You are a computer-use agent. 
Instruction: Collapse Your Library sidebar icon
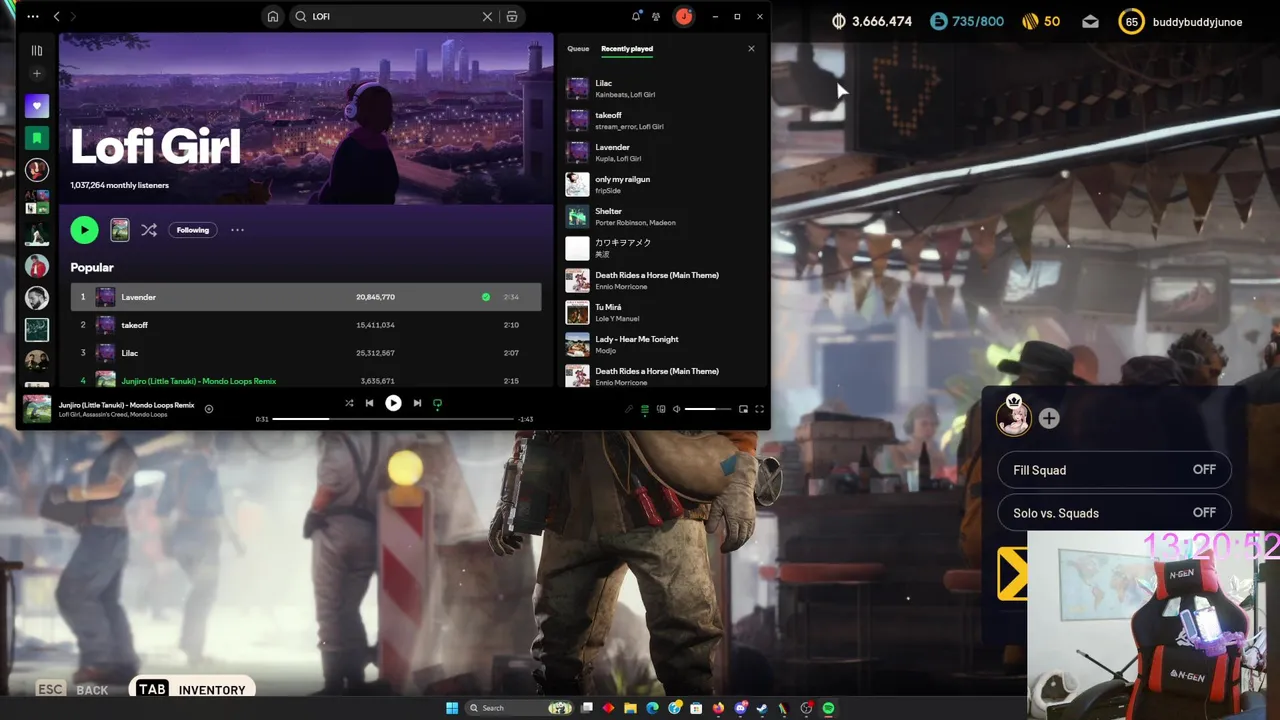(x=37, y=50)
